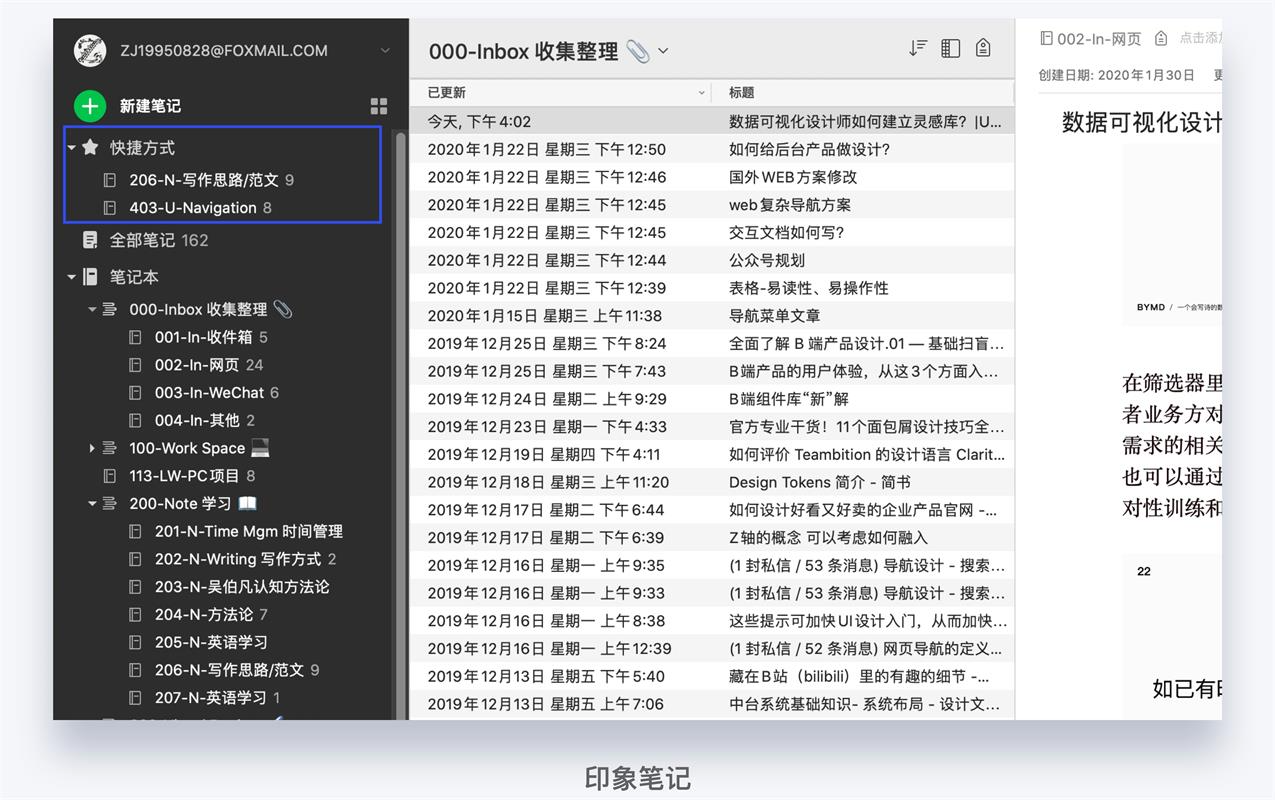
Task: Click the sort chevron in 已更新 column header
Action: [701, 93]
